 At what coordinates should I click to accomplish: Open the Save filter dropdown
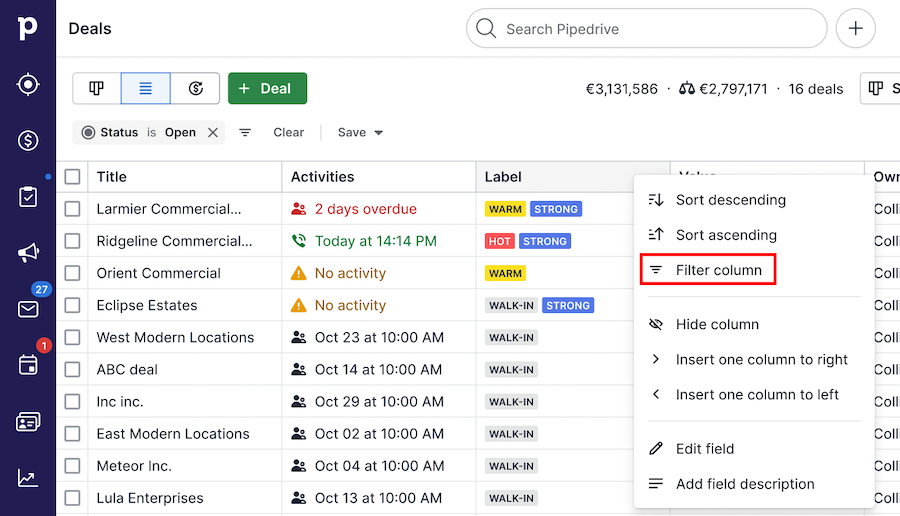click(x=360, y=132)
